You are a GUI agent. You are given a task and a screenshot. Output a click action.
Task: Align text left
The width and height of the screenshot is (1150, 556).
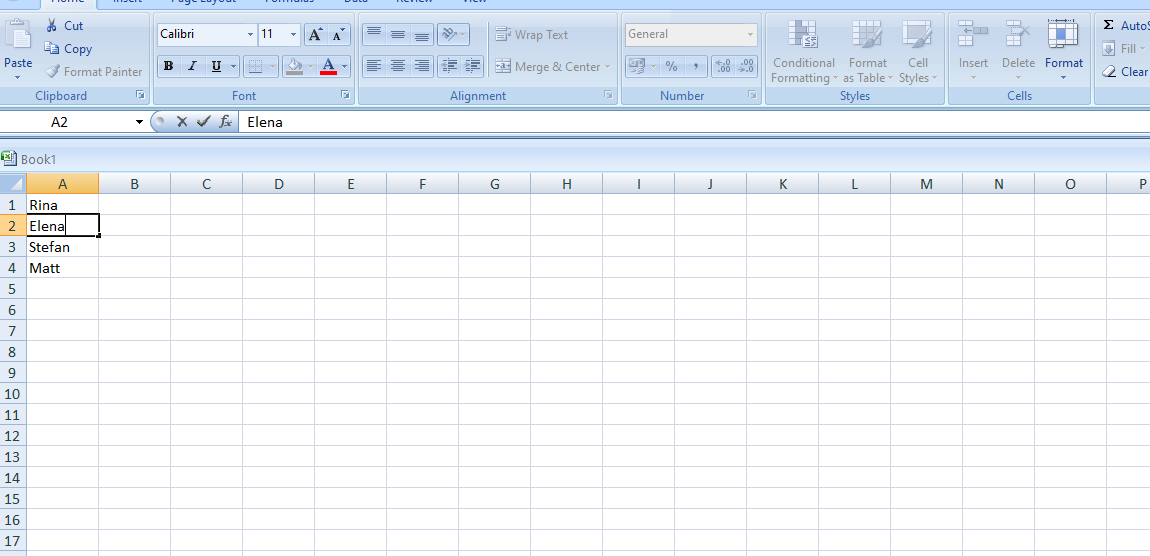pos(373,67)
